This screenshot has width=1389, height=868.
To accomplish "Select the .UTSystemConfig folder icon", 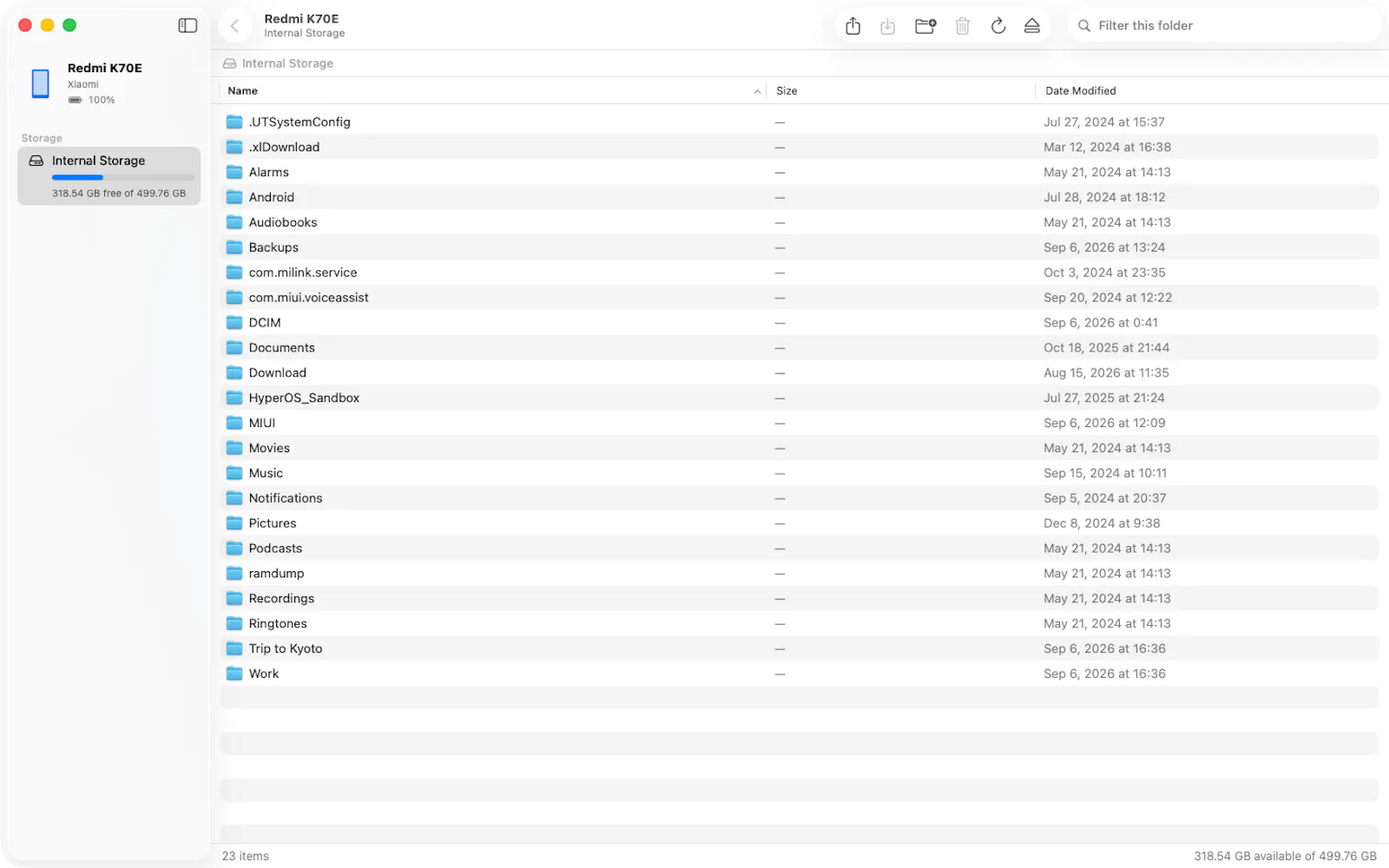I will coord(234,122).
